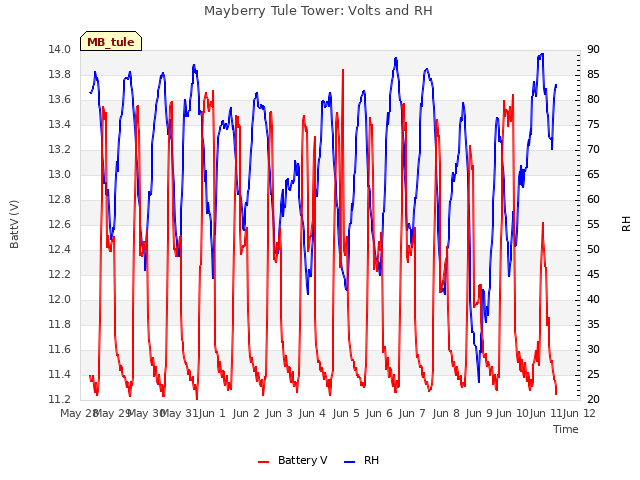The height and width of the screenshot is (480, 640).
Task: Click the 12.8 voltage tick label
Action: click(59, 200)
